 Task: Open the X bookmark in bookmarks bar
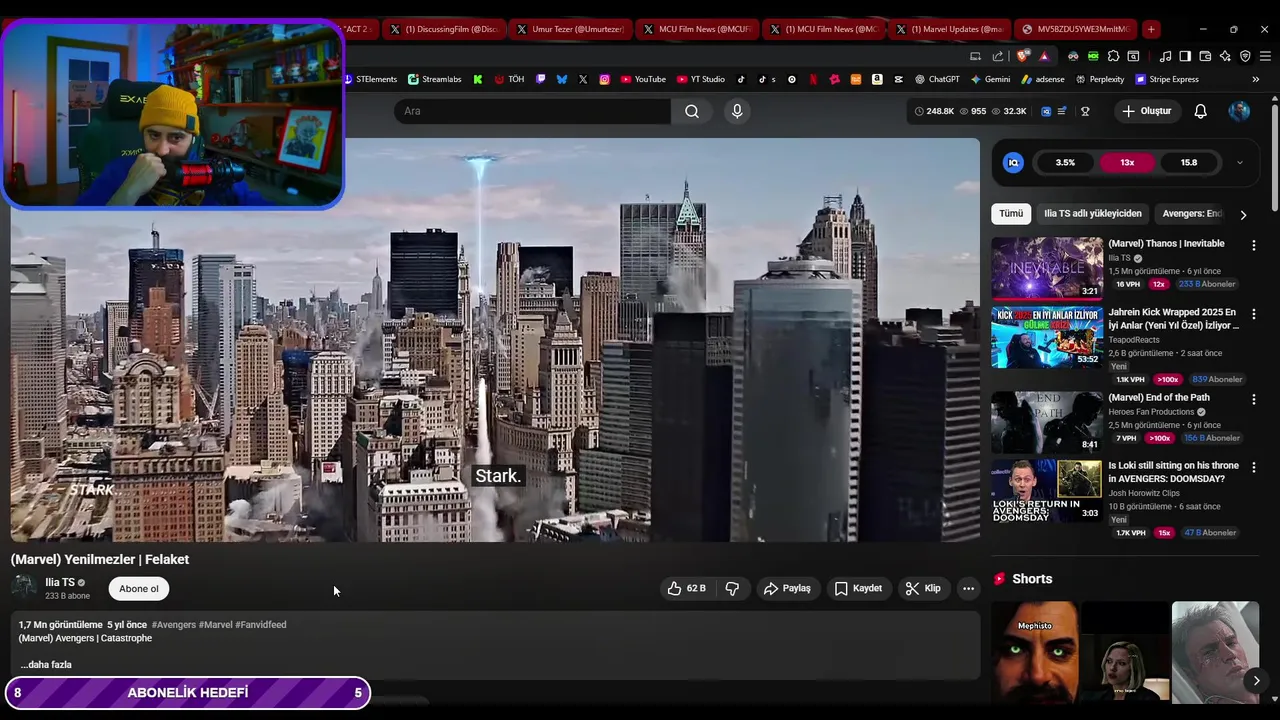point(583,79)
